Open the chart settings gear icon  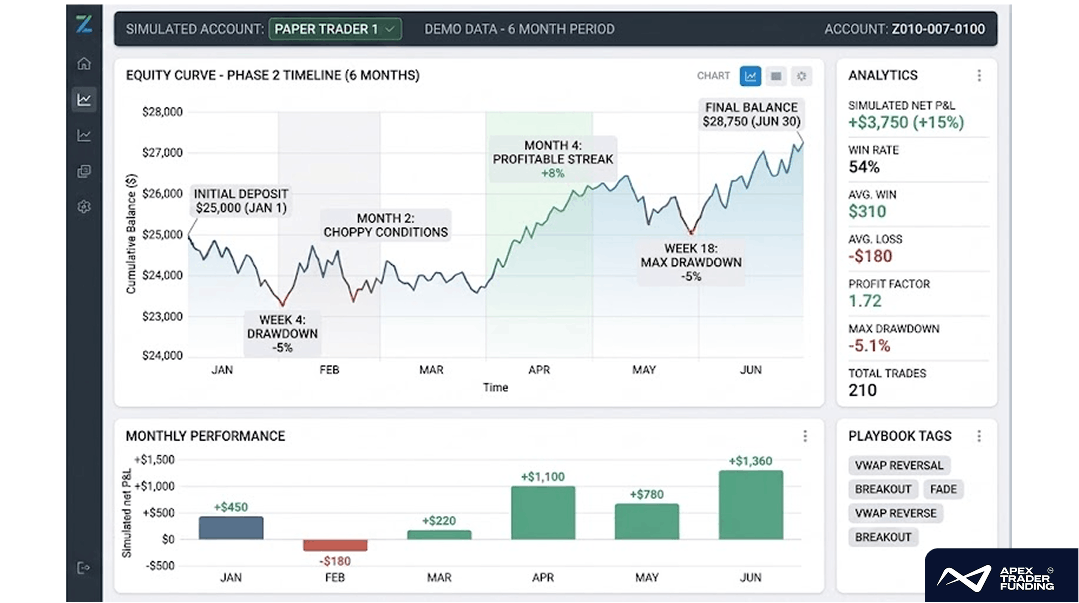coord(801,76)
